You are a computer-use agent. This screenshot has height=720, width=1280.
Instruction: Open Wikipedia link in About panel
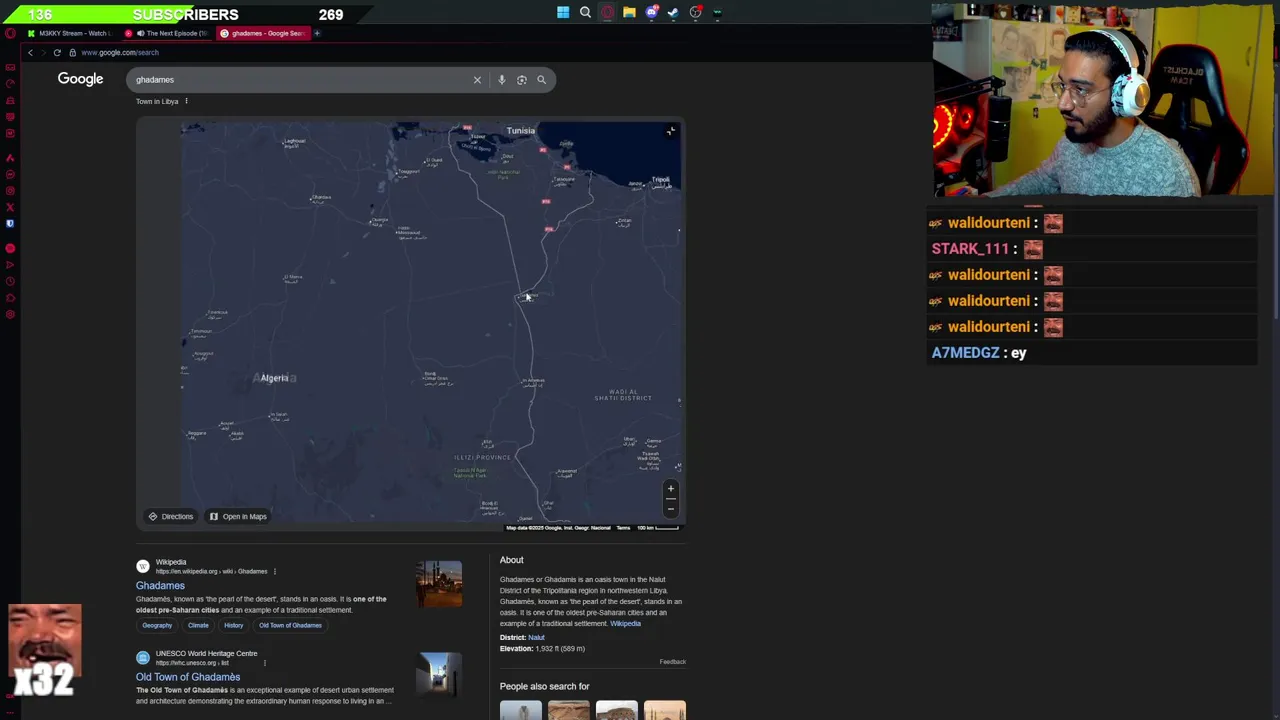(x=625, y=623)
